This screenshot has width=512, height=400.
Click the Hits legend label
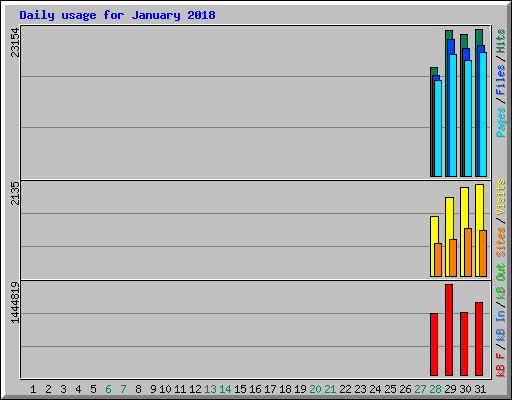click(501, 41)
